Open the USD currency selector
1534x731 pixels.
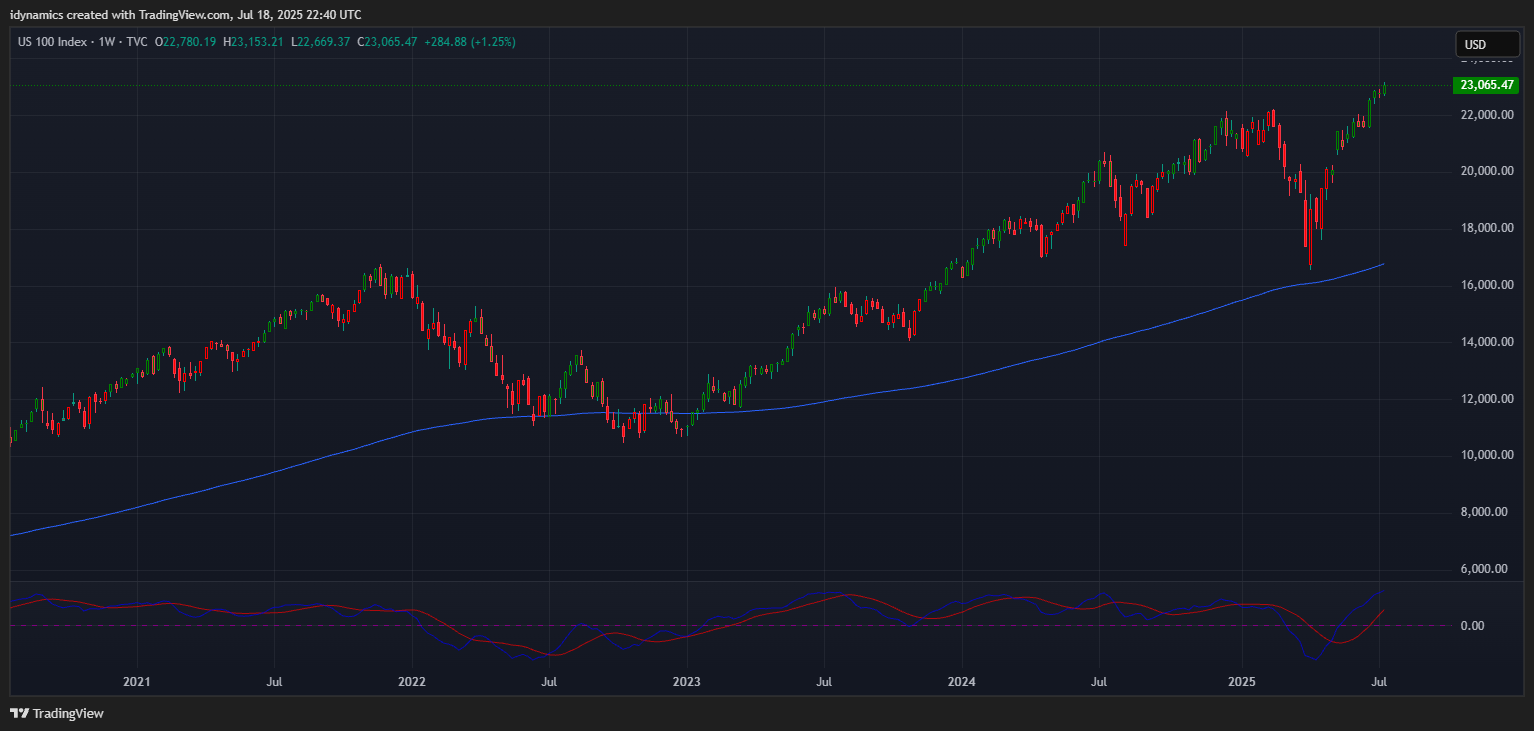[x=1486, y=45]
